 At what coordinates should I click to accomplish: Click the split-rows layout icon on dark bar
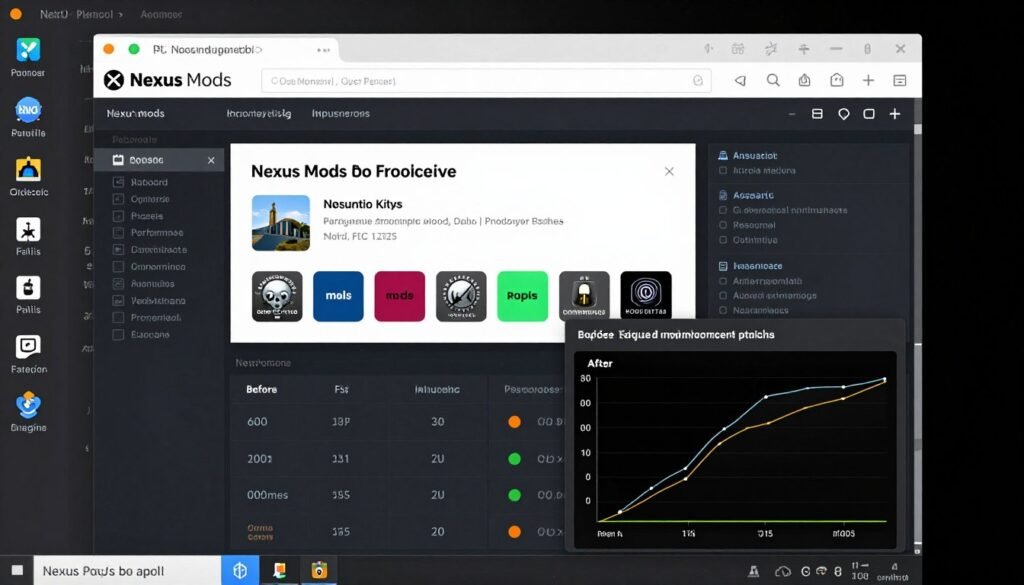pos(817,114)
